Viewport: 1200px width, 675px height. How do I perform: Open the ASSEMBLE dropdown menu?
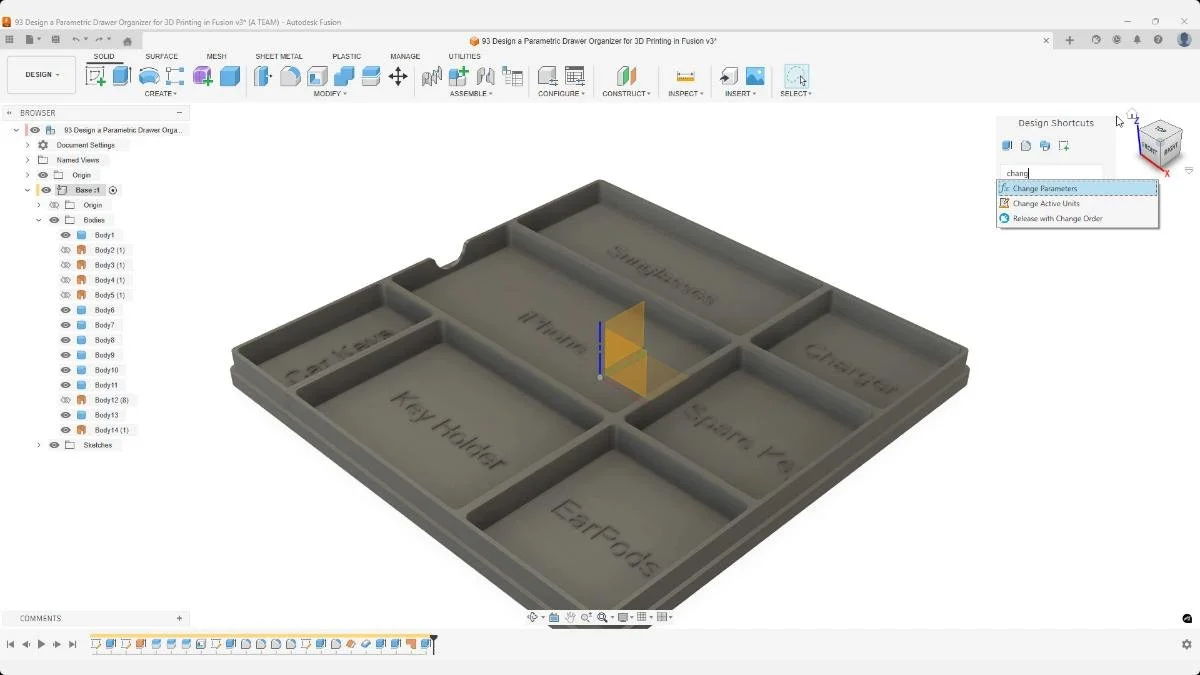471,94
